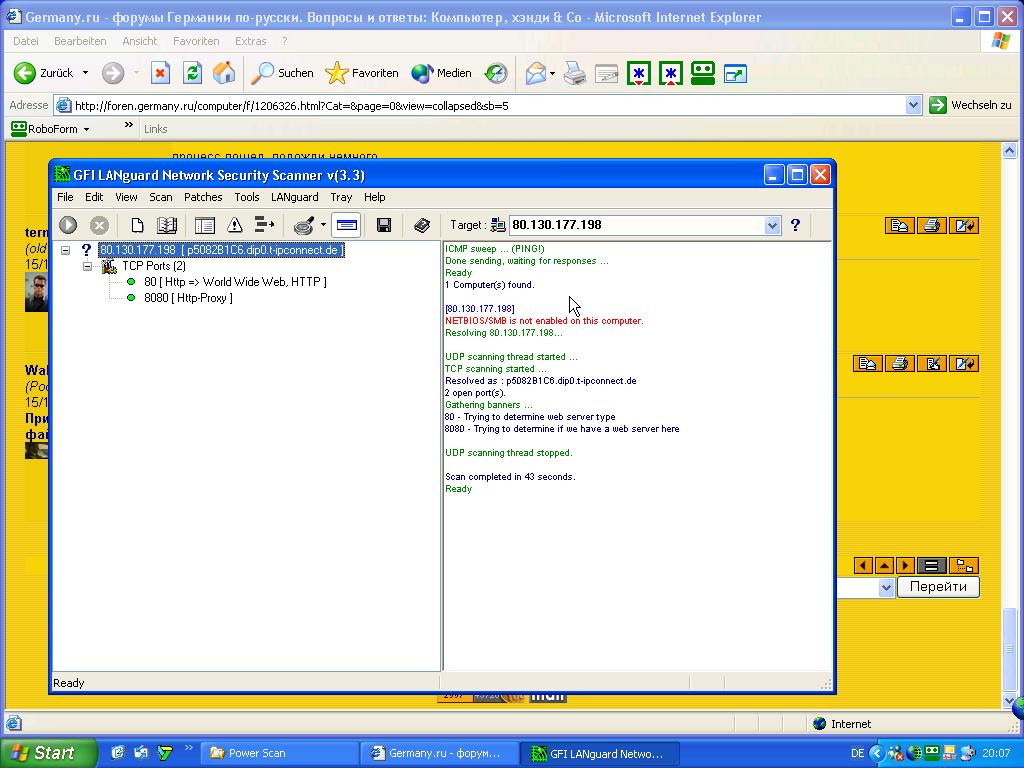
Task: Collapse the TCP Ports (2) branch
Action: [x=88, y=266]
